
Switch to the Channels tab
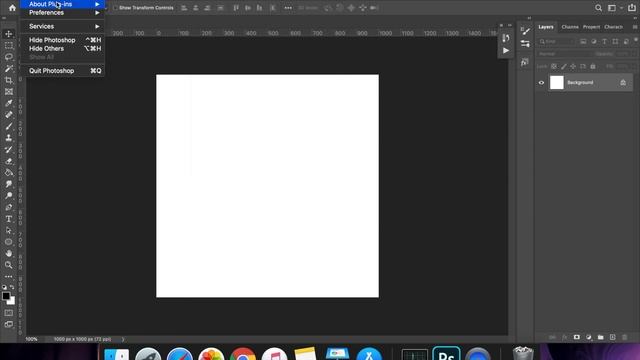(570, 27)
